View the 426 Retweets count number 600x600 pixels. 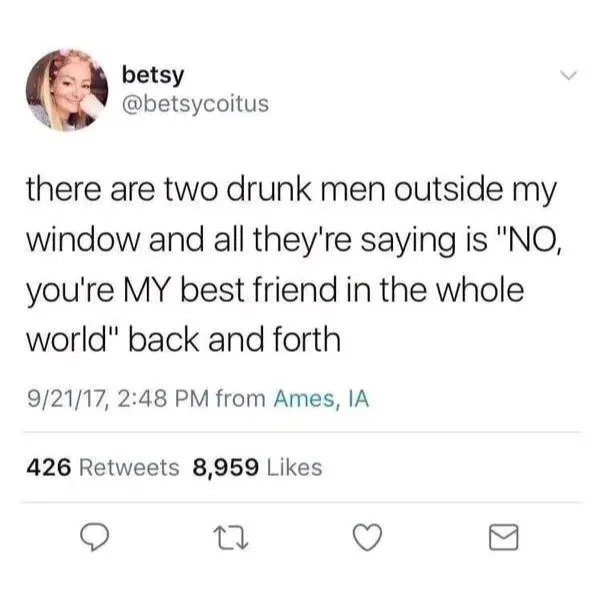point(49,468)
